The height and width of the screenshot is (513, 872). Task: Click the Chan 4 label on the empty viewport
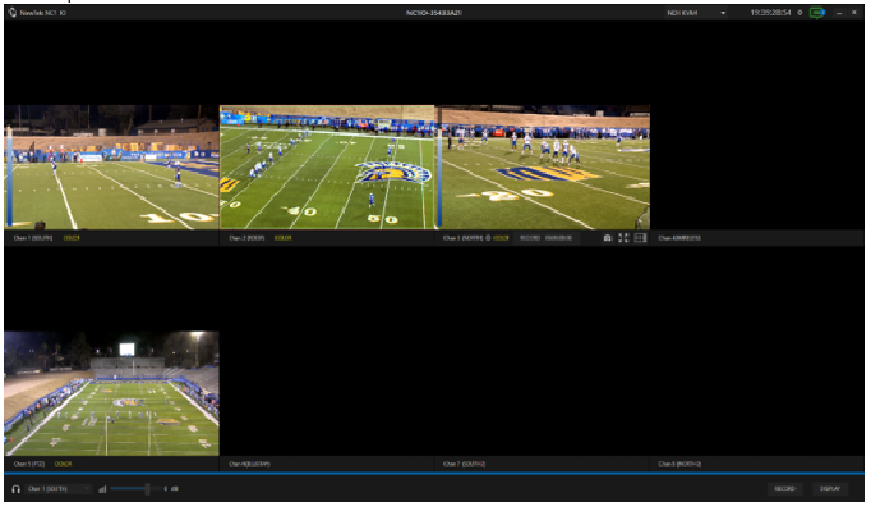point(680,239)
